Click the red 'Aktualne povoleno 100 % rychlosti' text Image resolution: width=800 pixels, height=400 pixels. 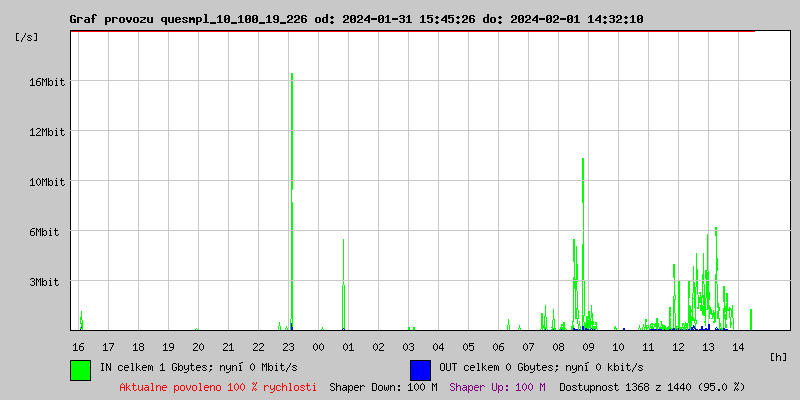point(218,386)
